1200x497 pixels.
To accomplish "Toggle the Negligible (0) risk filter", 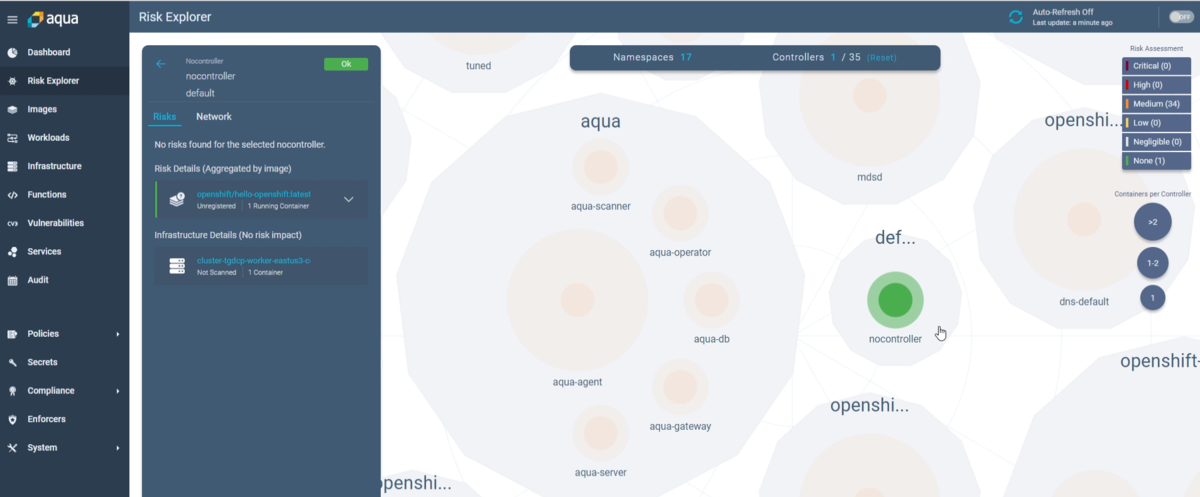I will [1156, 142].
